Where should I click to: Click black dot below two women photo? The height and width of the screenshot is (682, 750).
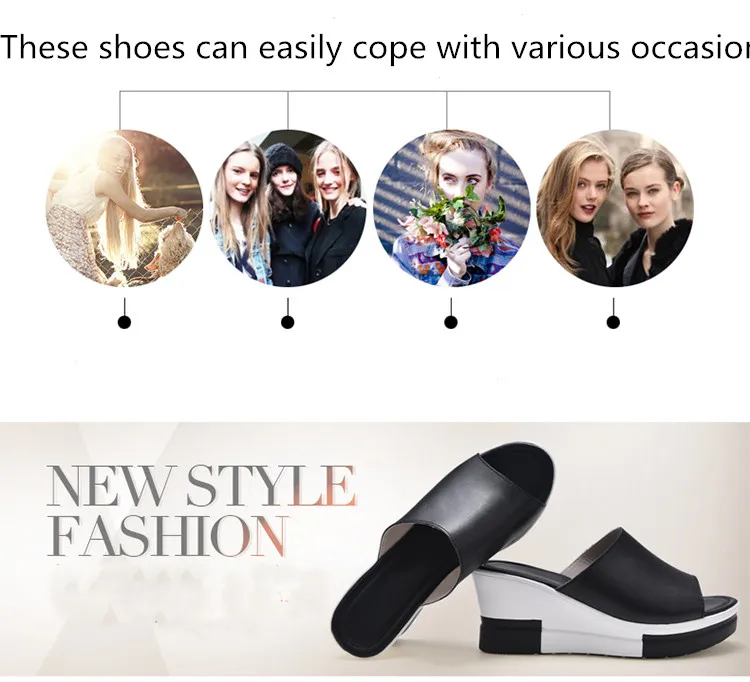pyautogui.click(x=613, y=323)
